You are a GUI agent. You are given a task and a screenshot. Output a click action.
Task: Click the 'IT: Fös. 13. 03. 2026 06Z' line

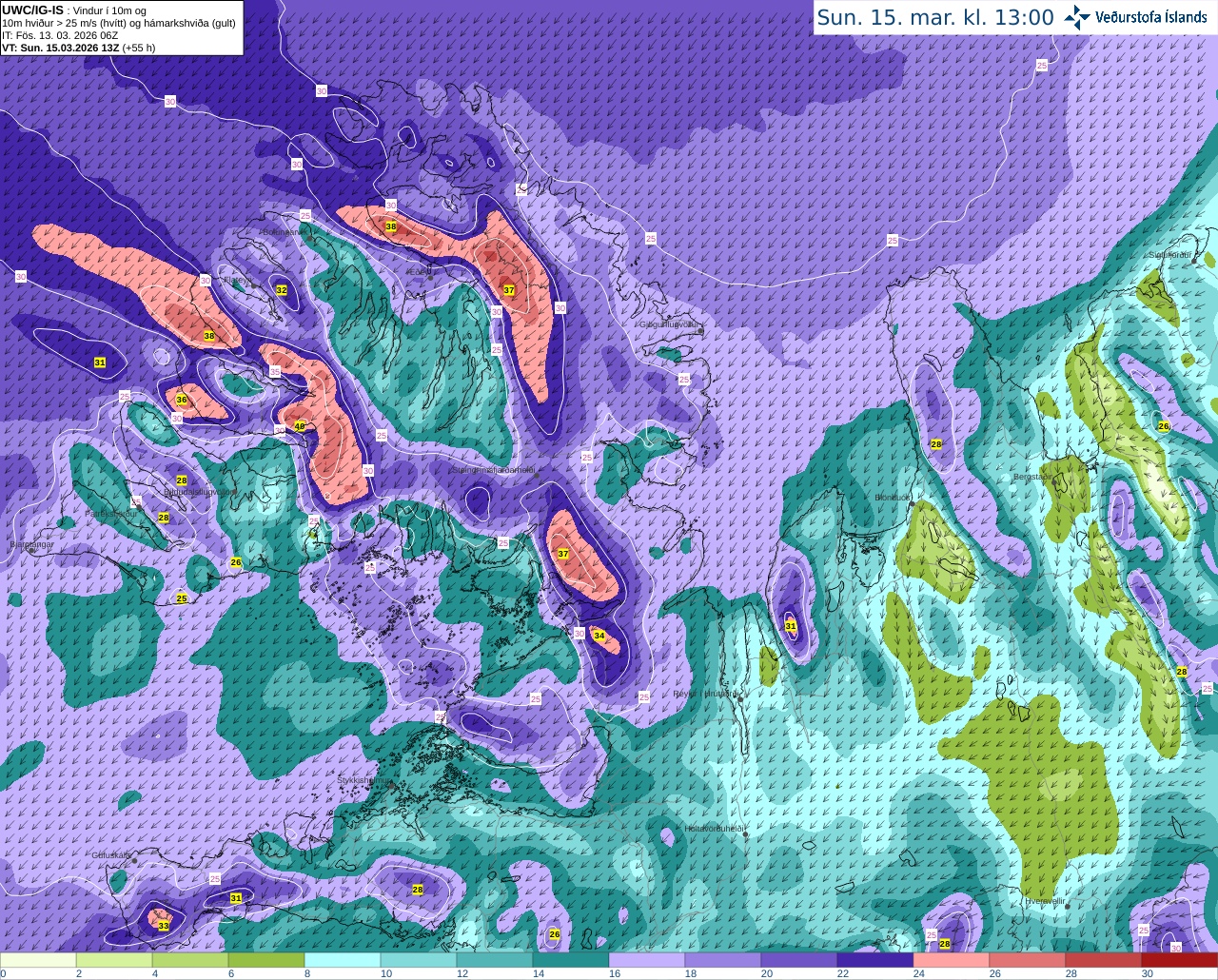(x=60, y=35)
